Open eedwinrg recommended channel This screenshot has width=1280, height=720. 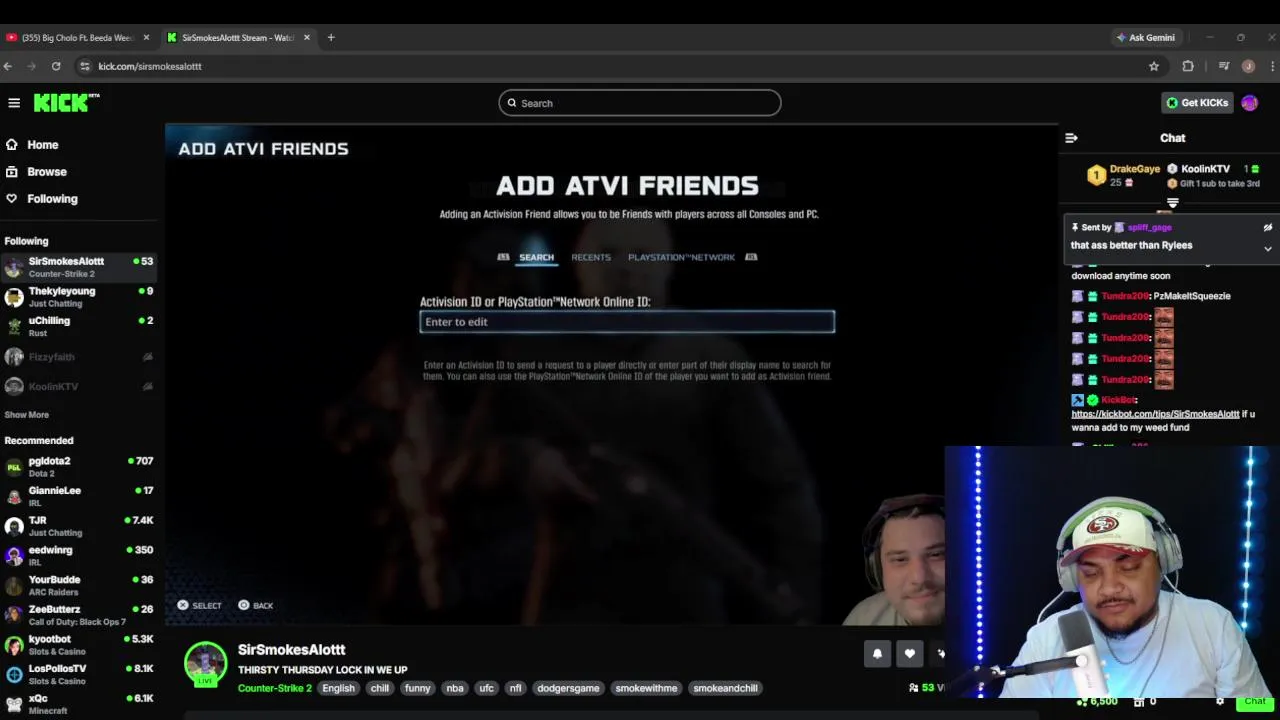click(x=80, y=555)
